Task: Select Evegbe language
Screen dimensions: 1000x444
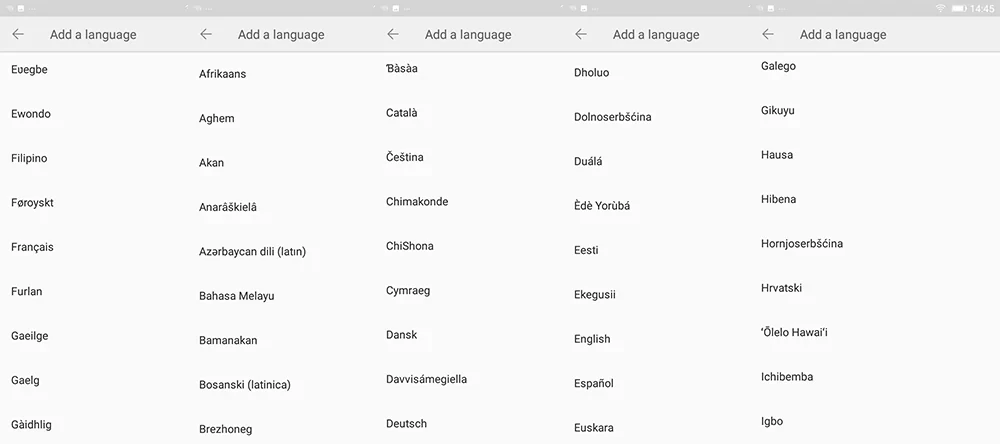Action: point(29,70)
